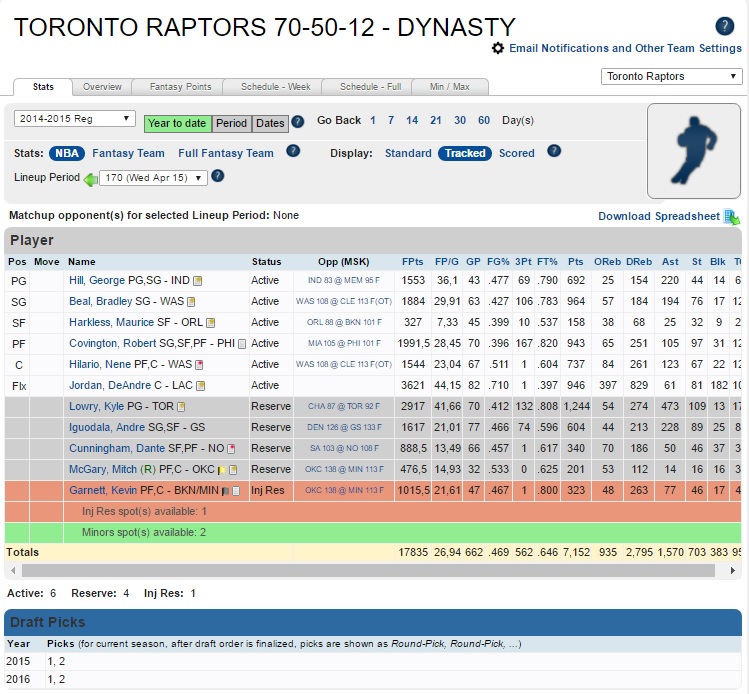Open help icon after Full Fantasy Team
Image resolution: width=749 pixels, height=694 pixels.
click(x=293, y=151)
